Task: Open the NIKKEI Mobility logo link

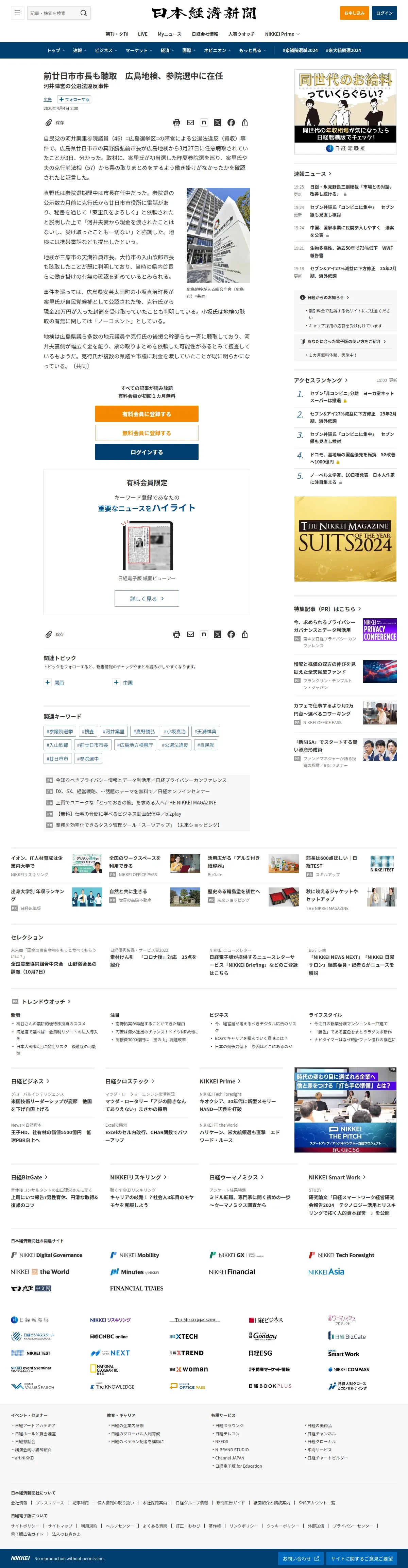Action: (134, 1255)
